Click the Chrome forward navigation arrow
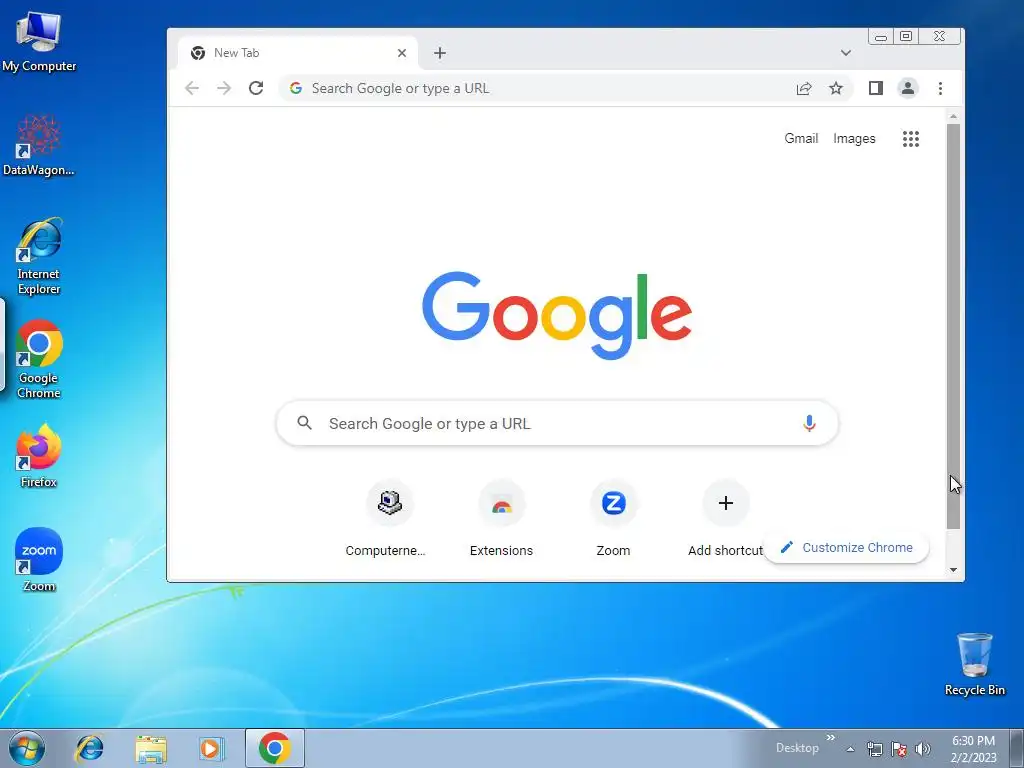The width and height of the screenshot is (1024, 768). tap(224, 88)
